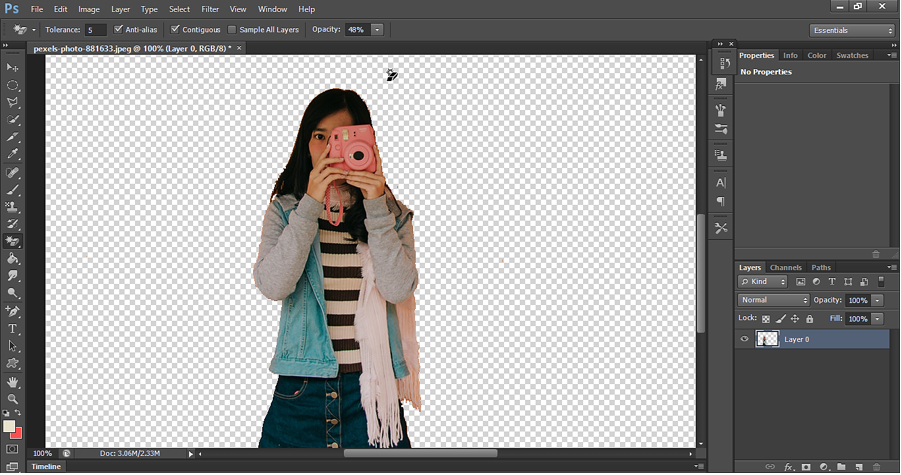The width and height of the screenshot is (901, 475).
Task: Select the Brush tool
Action: point(12,190)
